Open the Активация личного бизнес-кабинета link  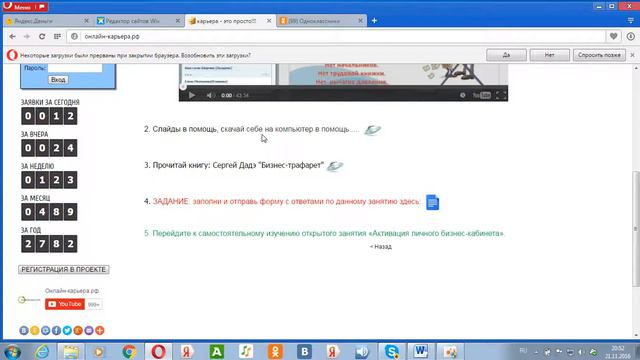tap(328, 233)
